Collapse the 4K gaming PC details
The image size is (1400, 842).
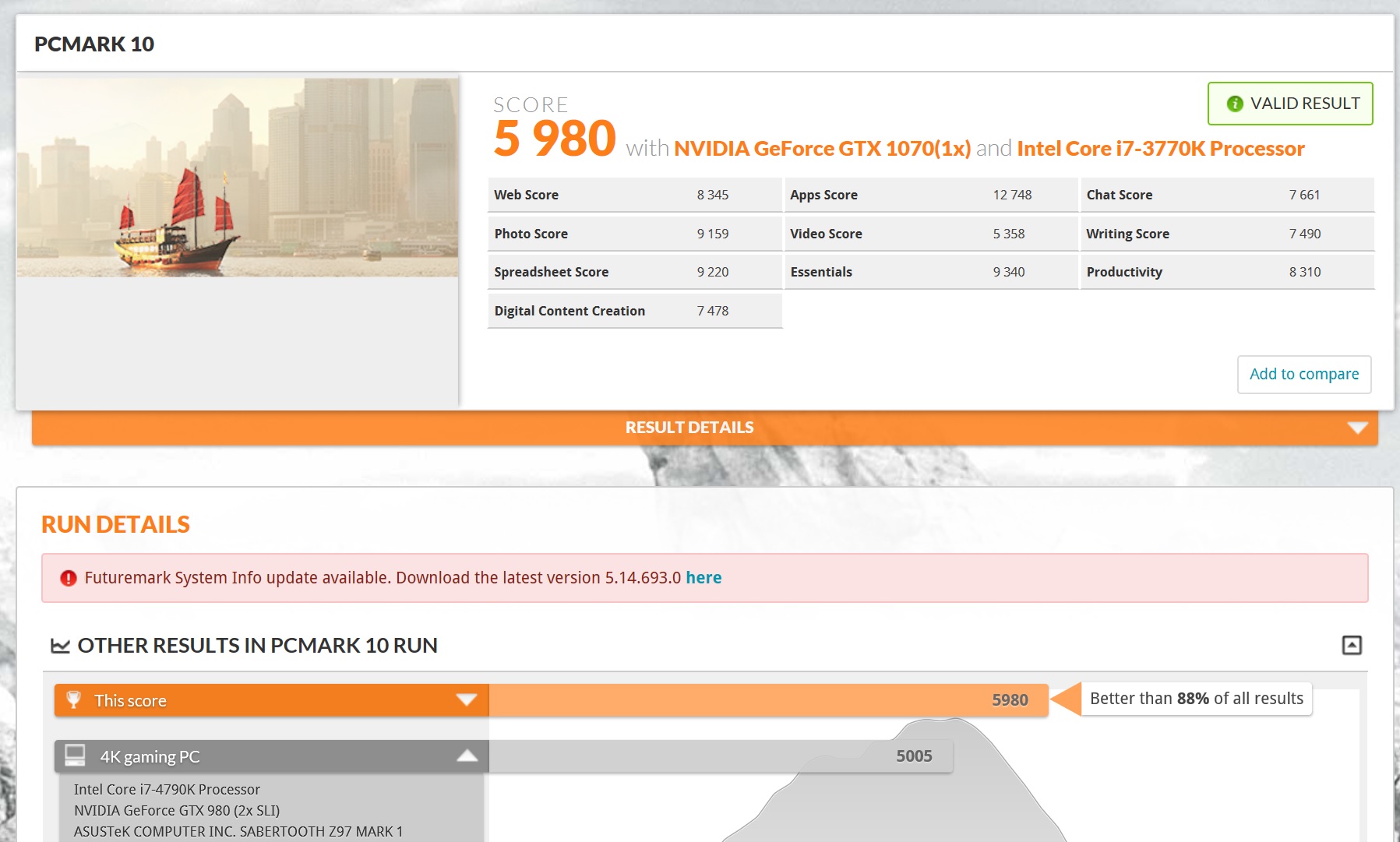click(467, 756)
